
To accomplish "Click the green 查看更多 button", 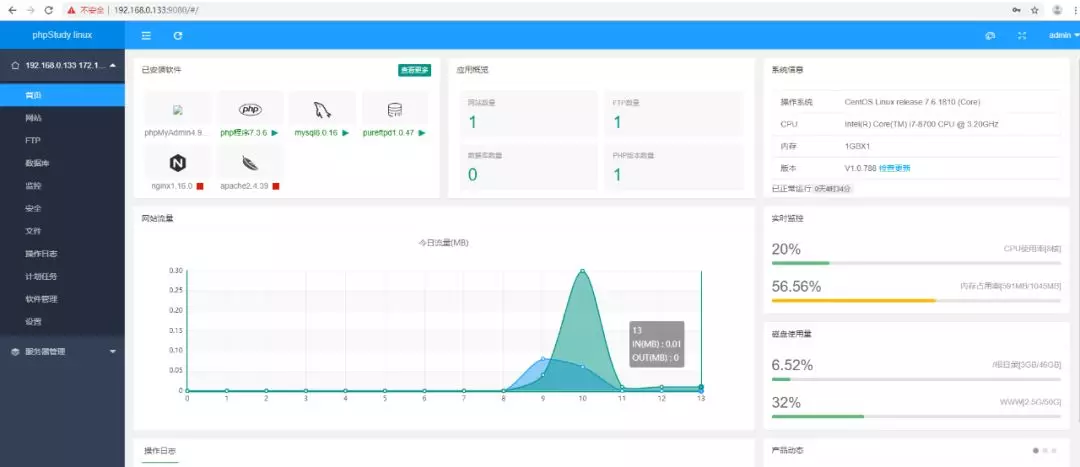I will tap(414, 70).
